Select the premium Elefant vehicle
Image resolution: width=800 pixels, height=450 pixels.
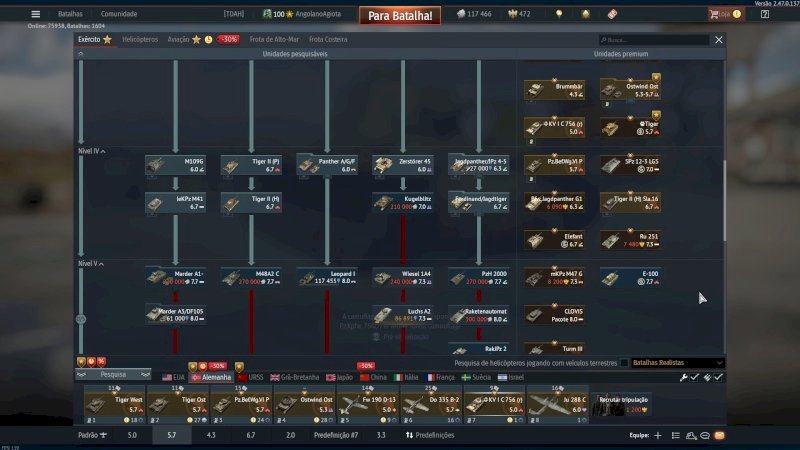point(555,240)
